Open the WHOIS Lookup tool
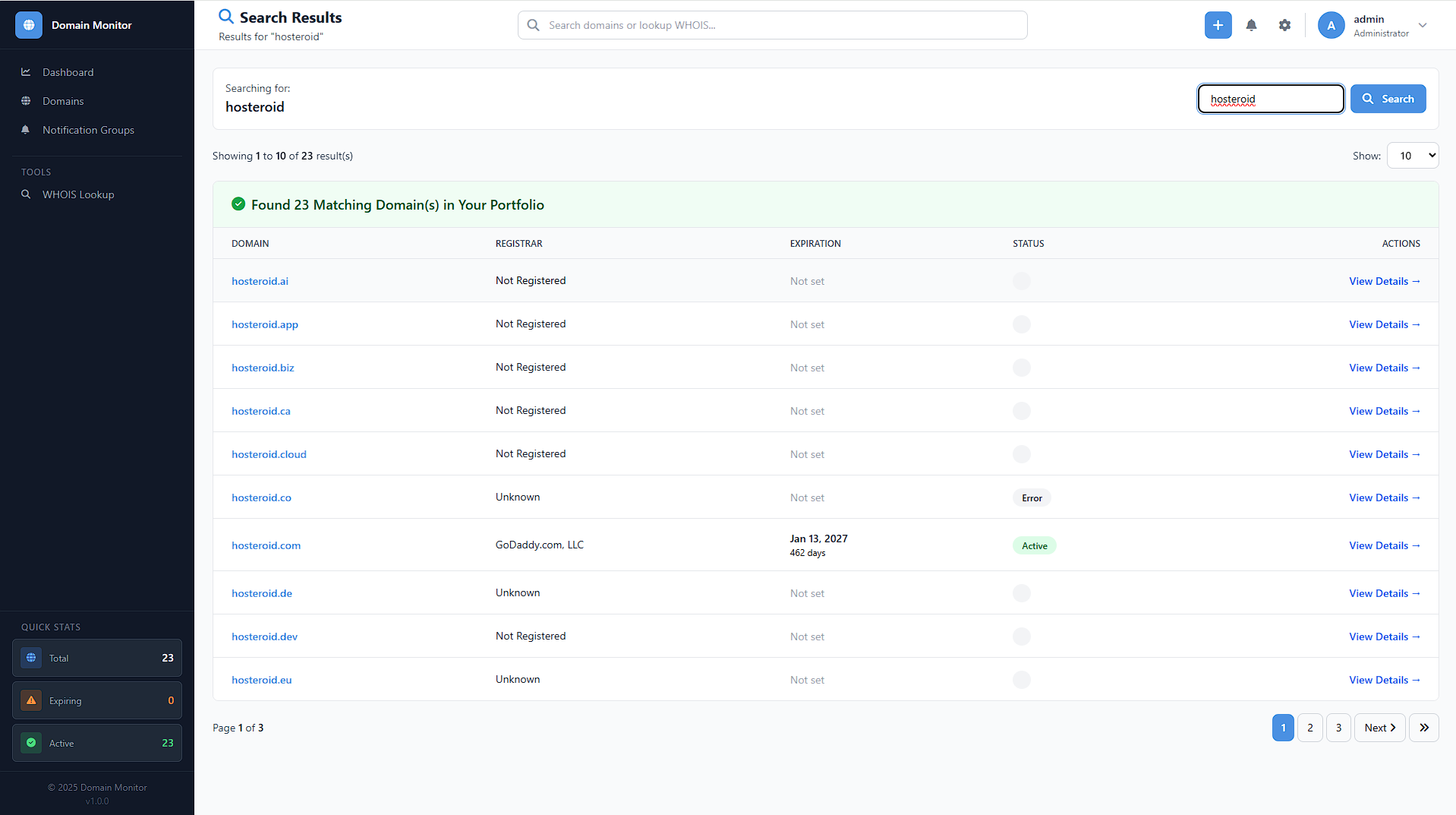Screen dimensions: 1456x815 pyautogui.click(x=78, y=194)
